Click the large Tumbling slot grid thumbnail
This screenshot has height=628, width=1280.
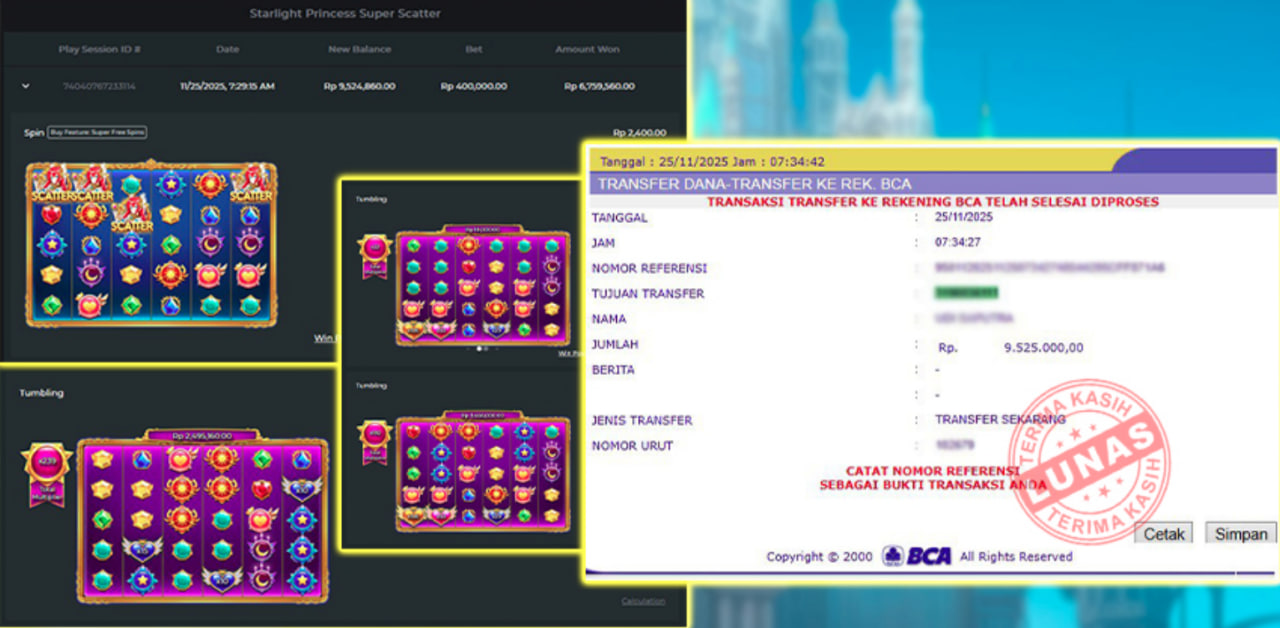click(x=202, y=520)
